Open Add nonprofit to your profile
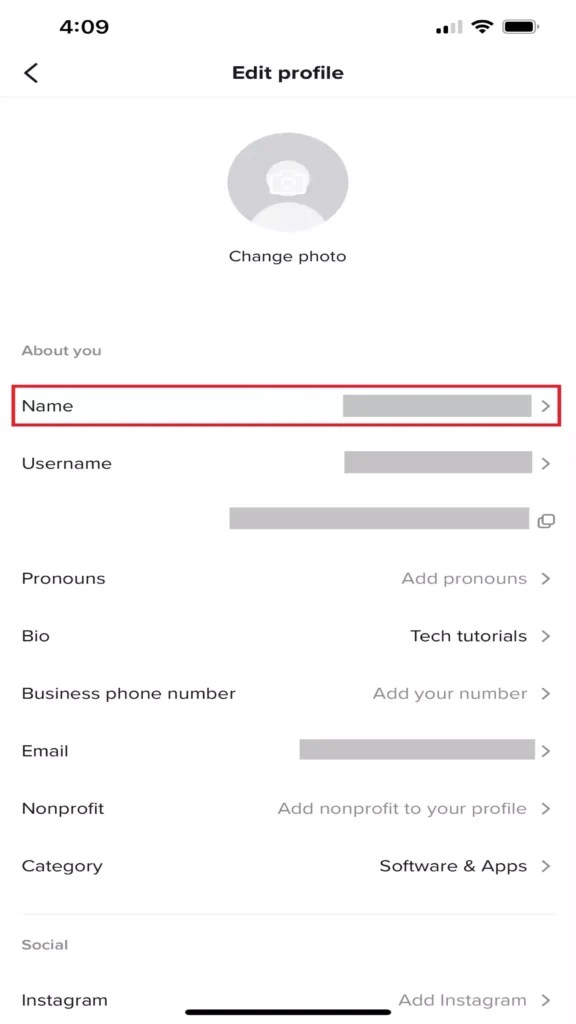576x1024 pixels. [403, 808]
